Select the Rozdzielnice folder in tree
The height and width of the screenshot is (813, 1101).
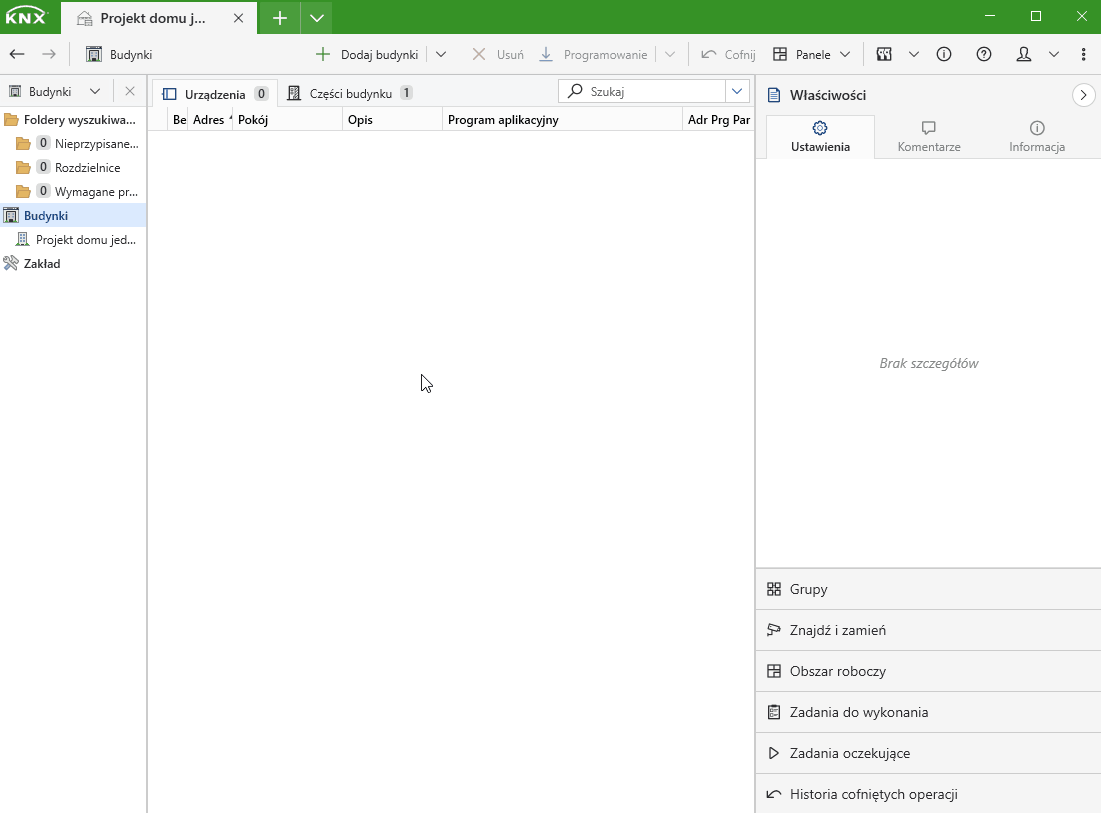87,167
